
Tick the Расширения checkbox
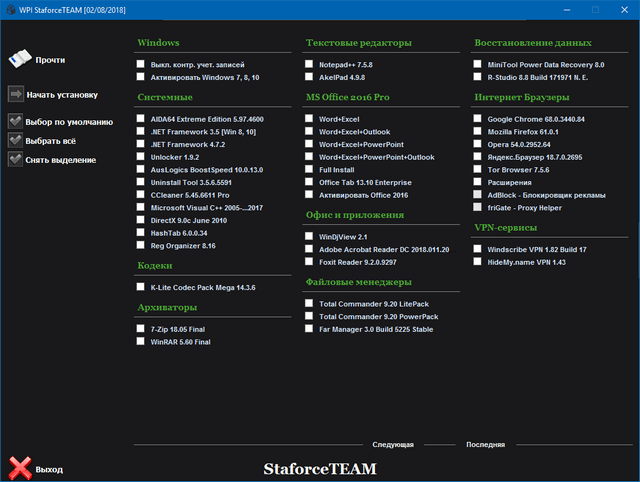click(x=477, y=182)
